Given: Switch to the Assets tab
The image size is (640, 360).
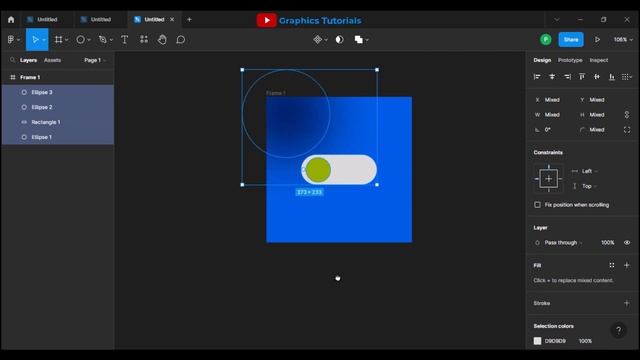Looking at the screenshot, I should pyautogui.click(x=52, y=60).
